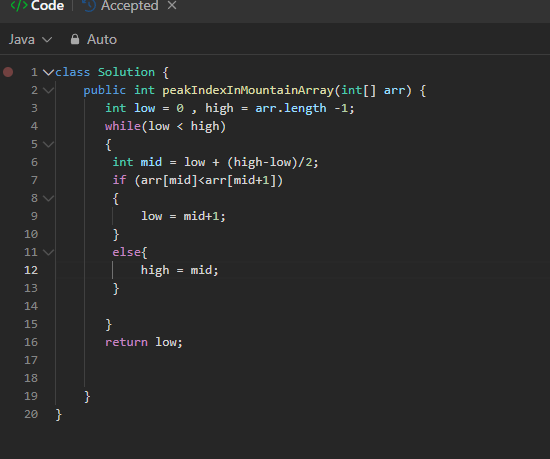Click line number 12 in the gutter

tap(31, 270)
